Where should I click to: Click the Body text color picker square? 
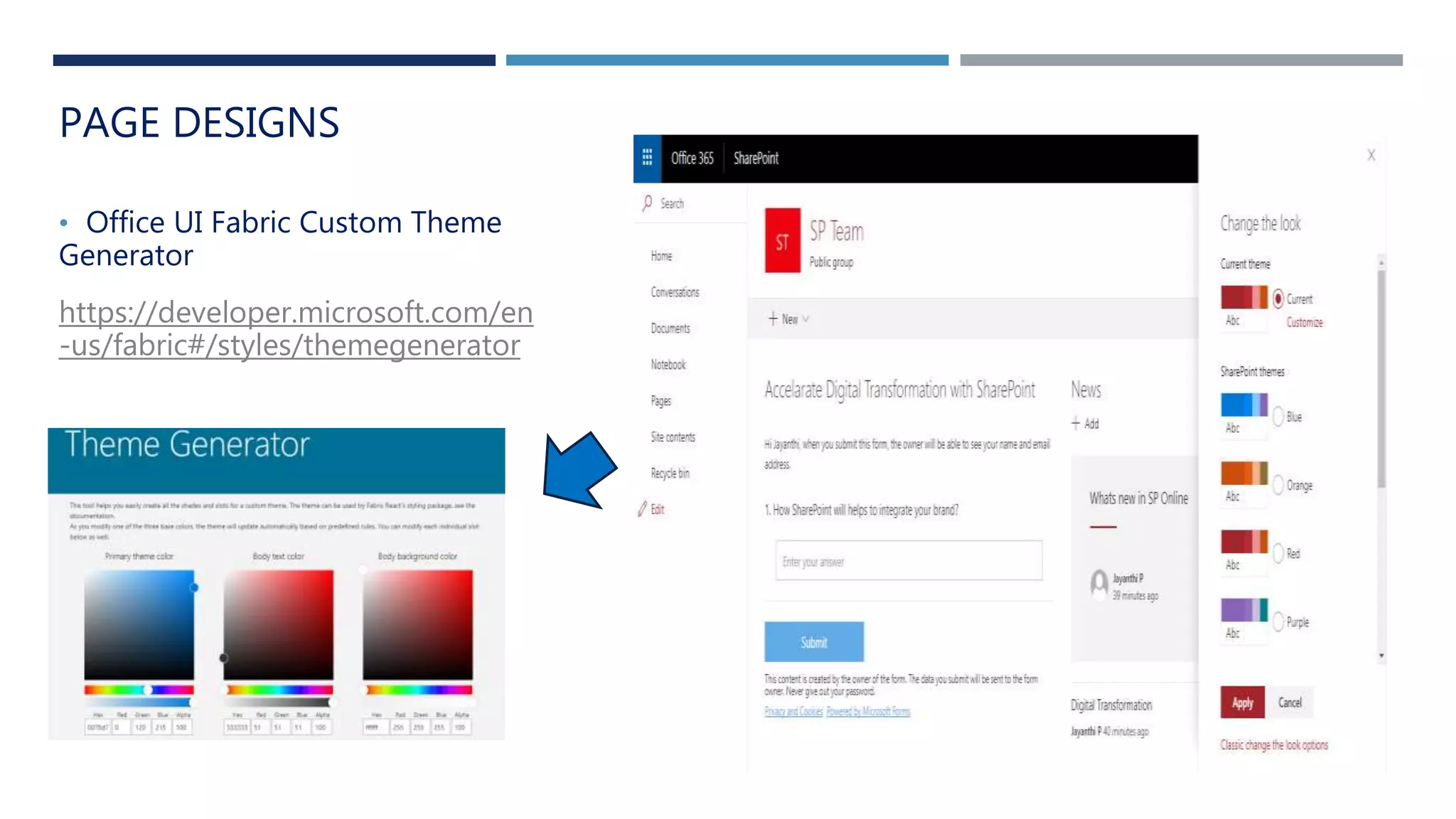tap(279, 624)
